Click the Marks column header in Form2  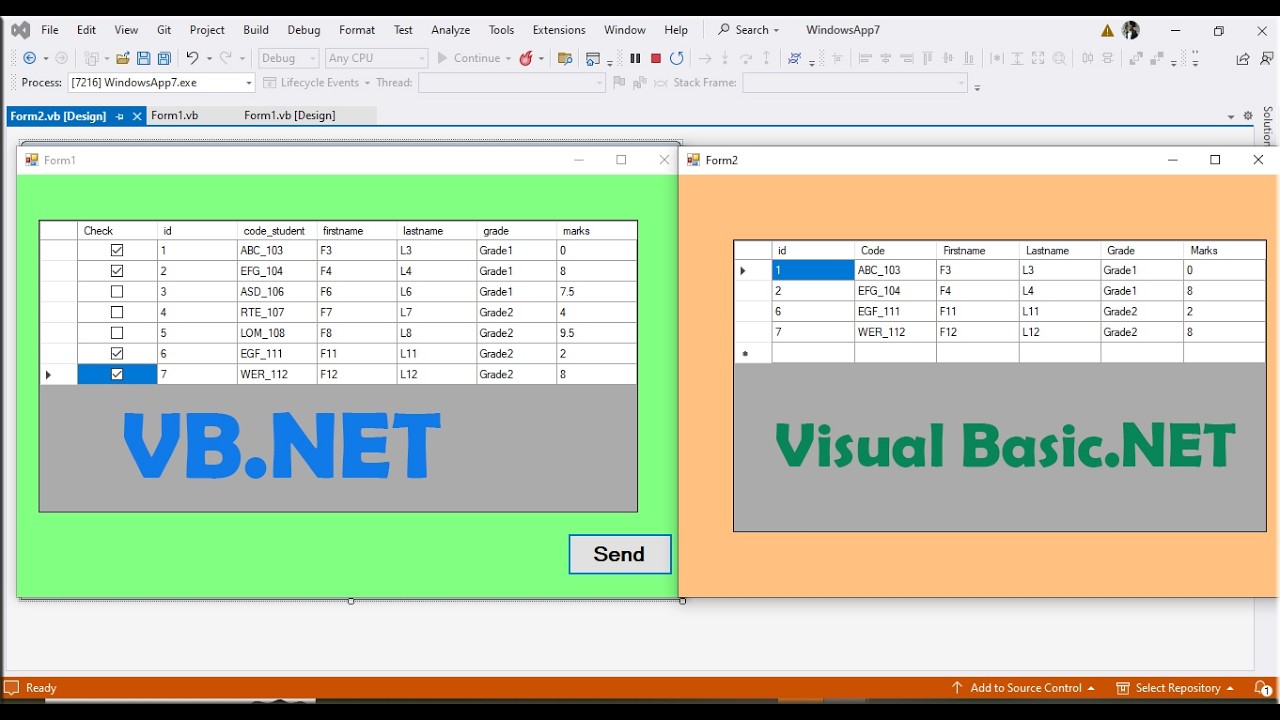pos(1224,250)
